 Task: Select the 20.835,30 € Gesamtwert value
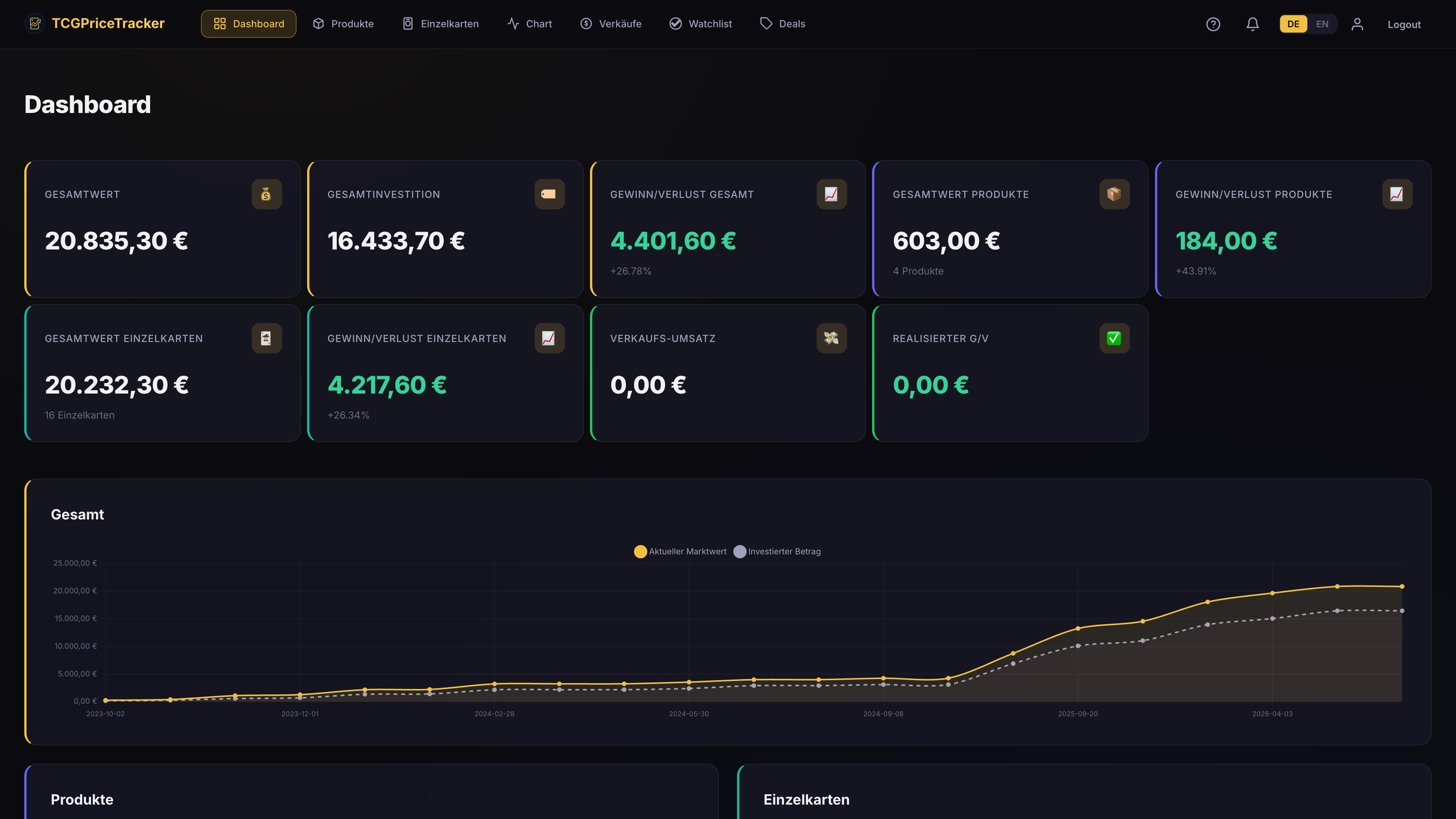(116, 242)
